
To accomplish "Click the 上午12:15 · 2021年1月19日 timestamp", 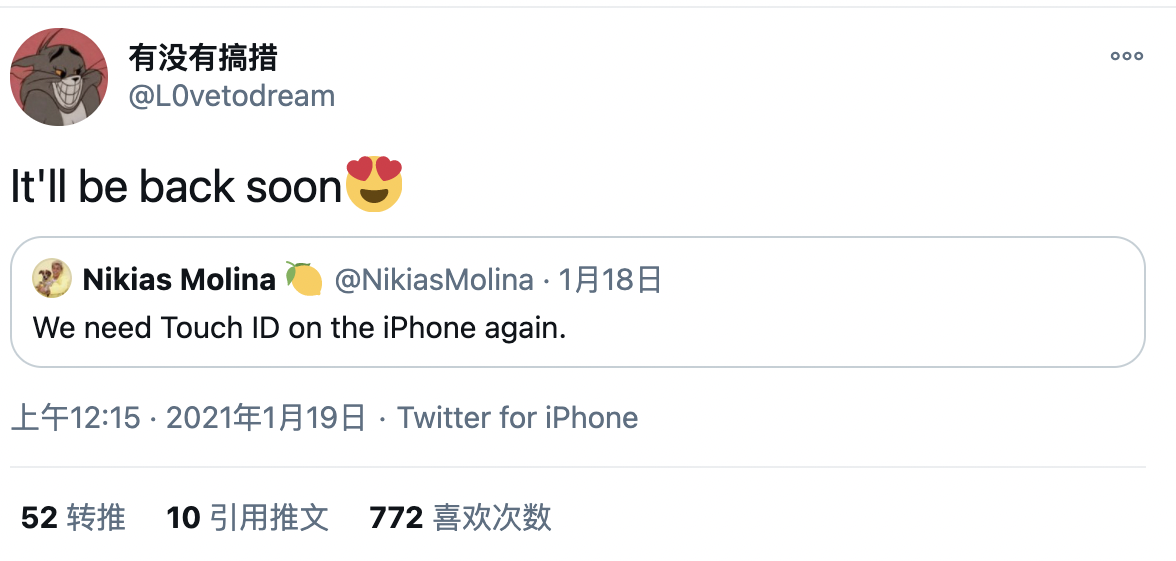I will pyautogui.click(x=188, y=418).
